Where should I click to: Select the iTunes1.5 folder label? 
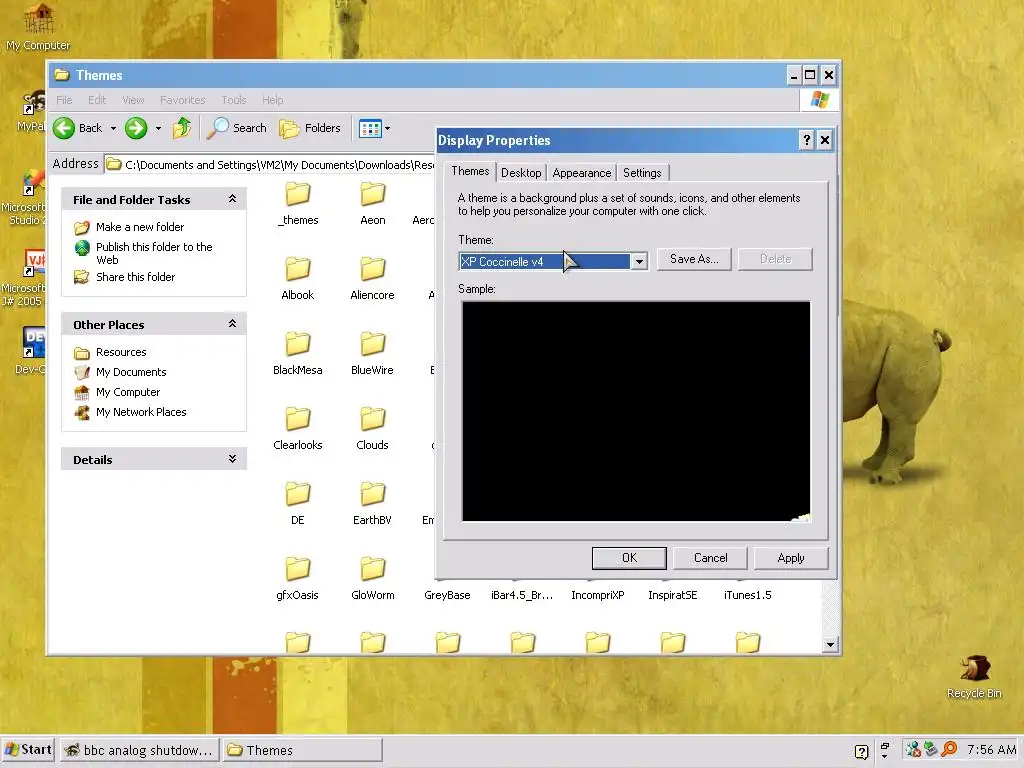pyautogui.click(x=748, y=595)
